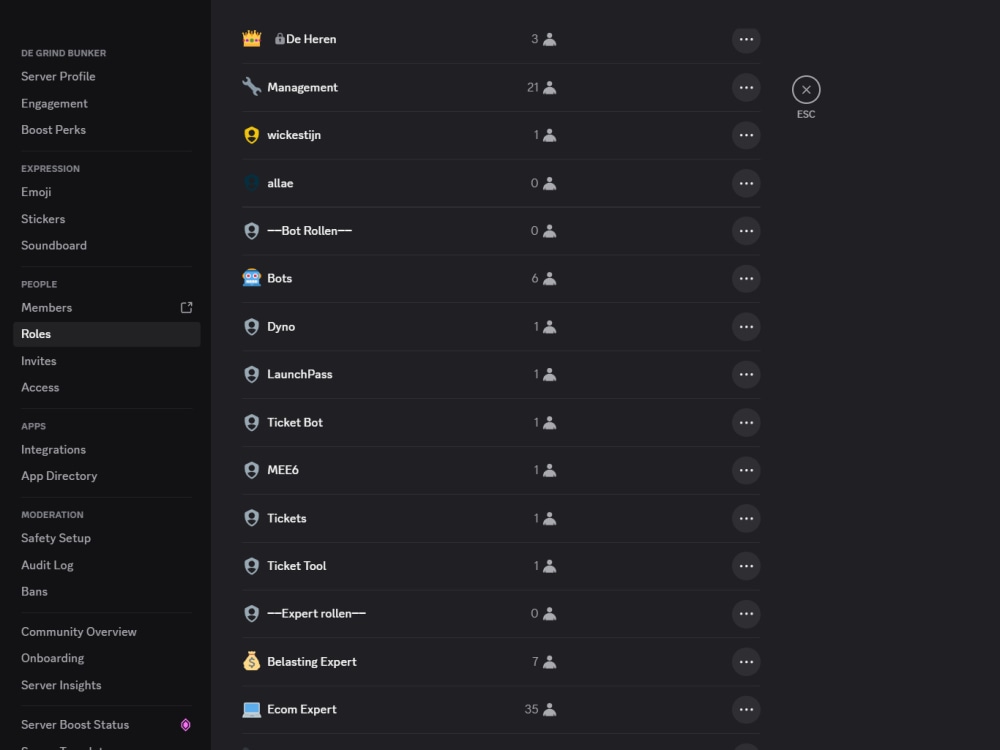Open more options for Ticket Bot role
1000x750 pixels.
click(746, 422)
